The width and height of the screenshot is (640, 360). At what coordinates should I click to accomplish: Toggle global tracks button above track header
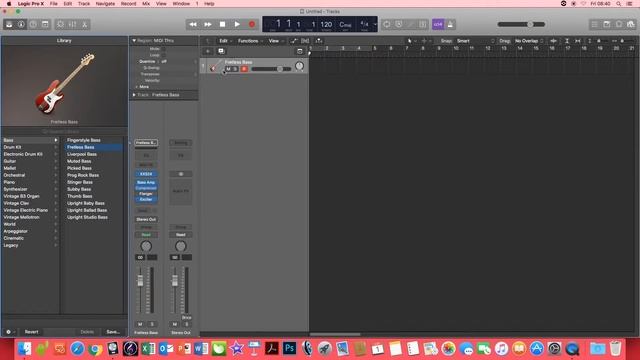click(300, 51)
